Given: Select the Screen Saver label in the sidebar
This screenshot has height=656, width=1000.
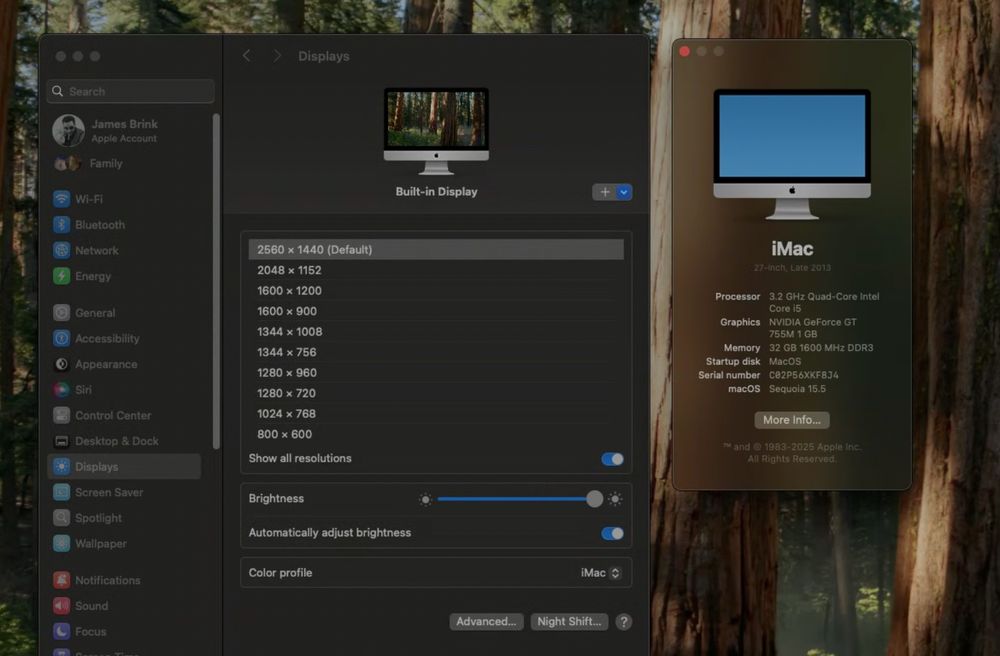Looking at the screenshot, I should point(109,492).
